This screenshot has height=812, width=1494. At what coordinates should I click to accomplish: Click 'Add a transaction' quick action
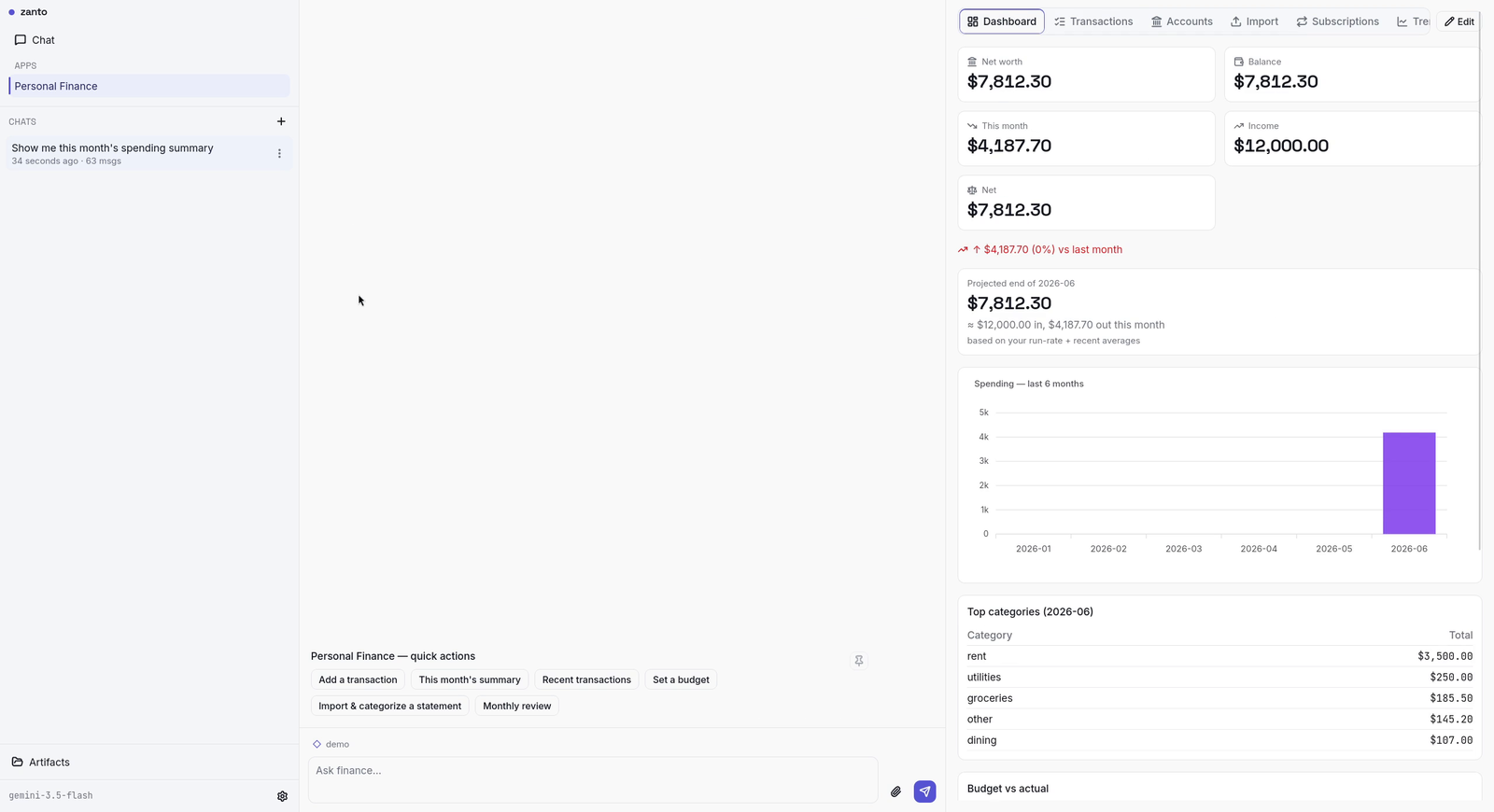coord(358,680)
